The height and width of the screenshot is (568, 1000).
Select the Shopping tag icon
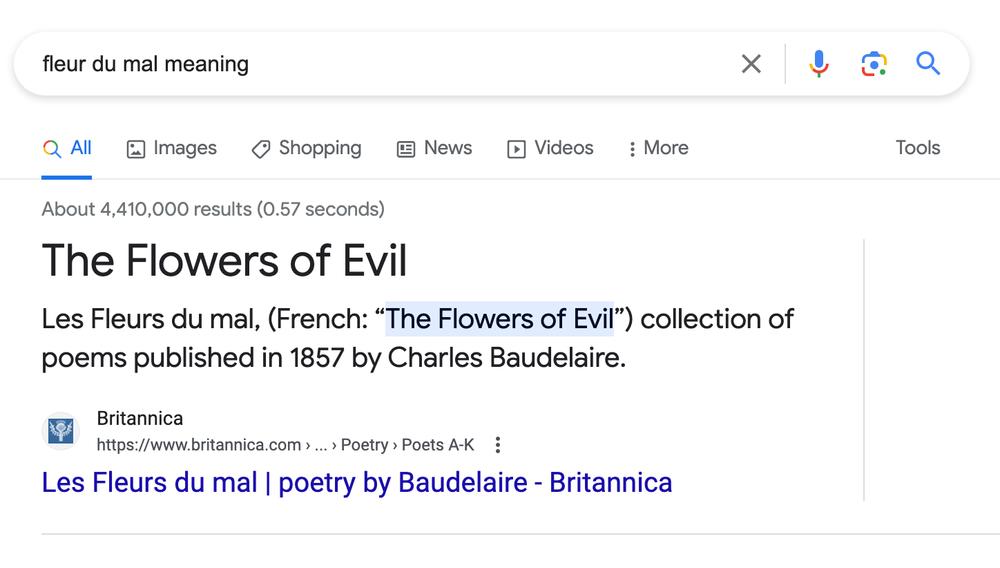pos(261,149)
